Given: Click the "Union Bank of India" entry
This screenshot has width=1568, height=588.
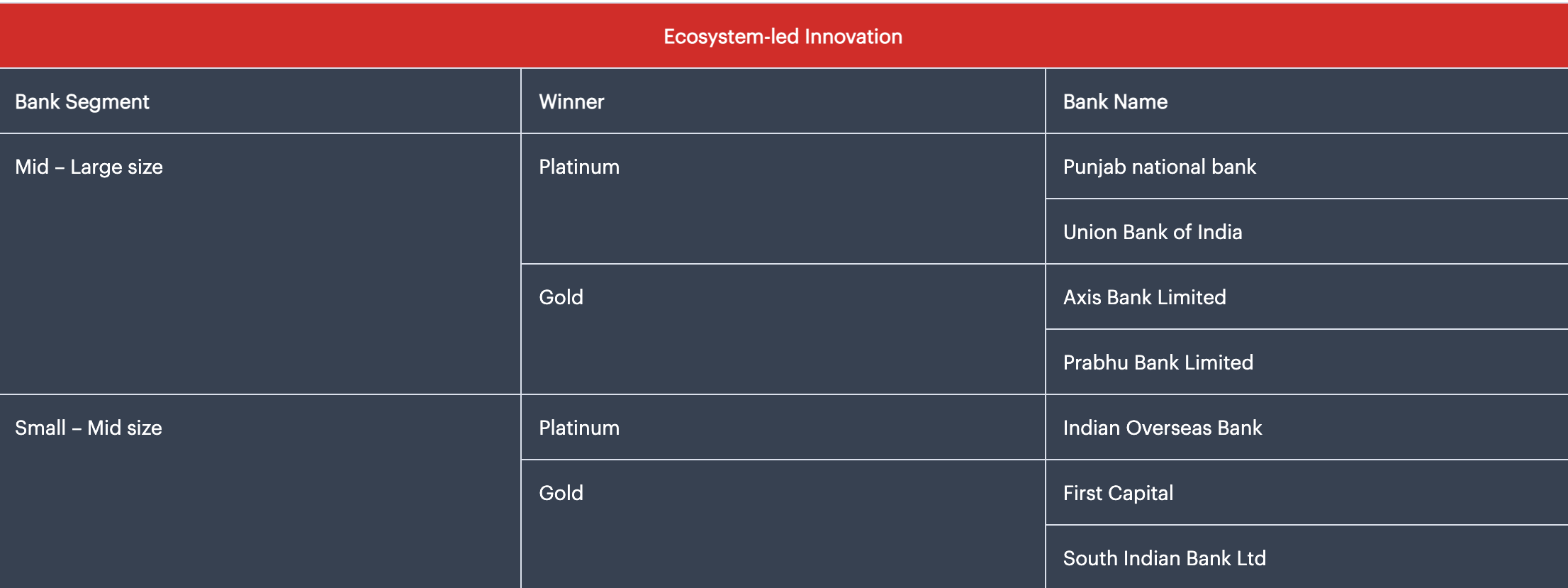Looking at the screenshot, I should click(1152, 233).
